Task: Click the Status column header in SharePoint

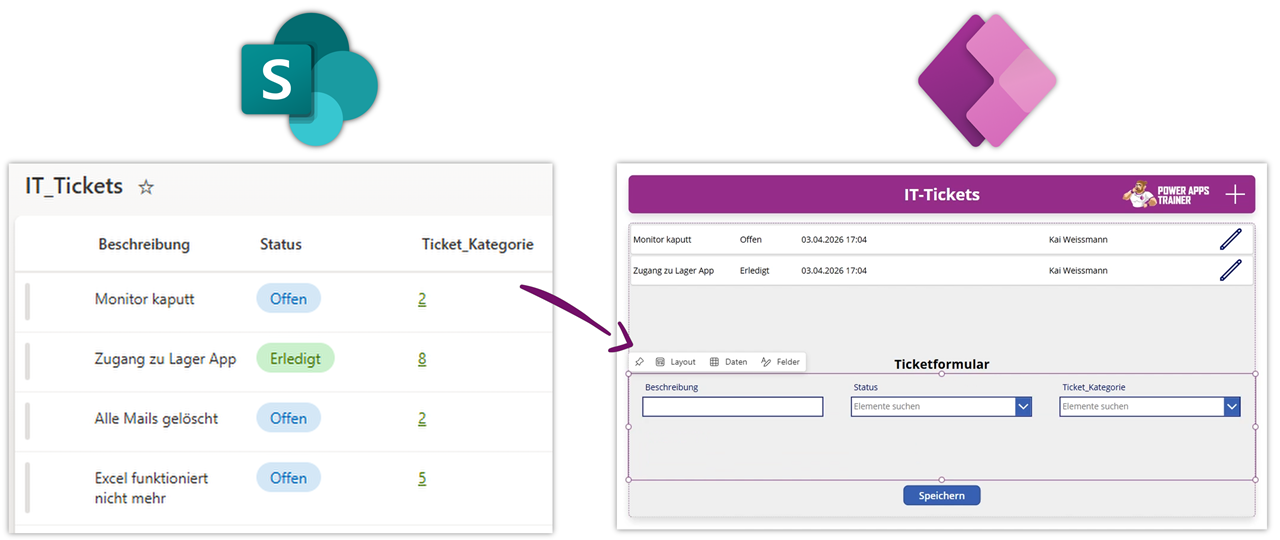Action: click(x=281, y=244)
